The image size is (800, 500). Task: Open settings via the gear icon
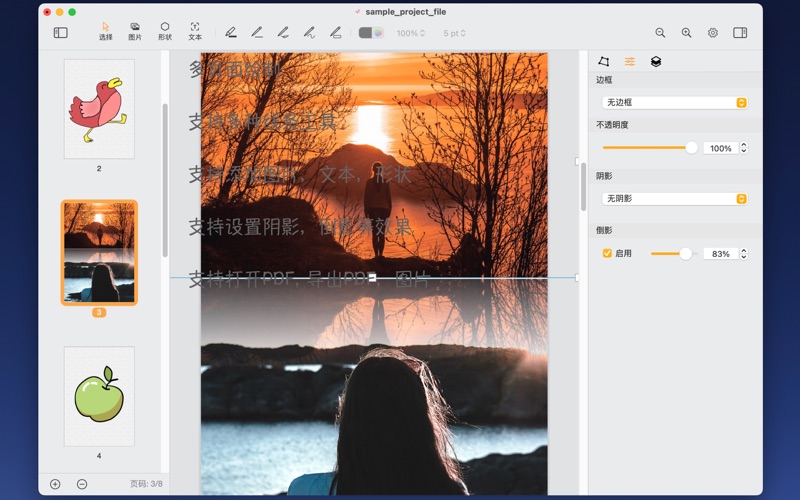pos(713,33)
